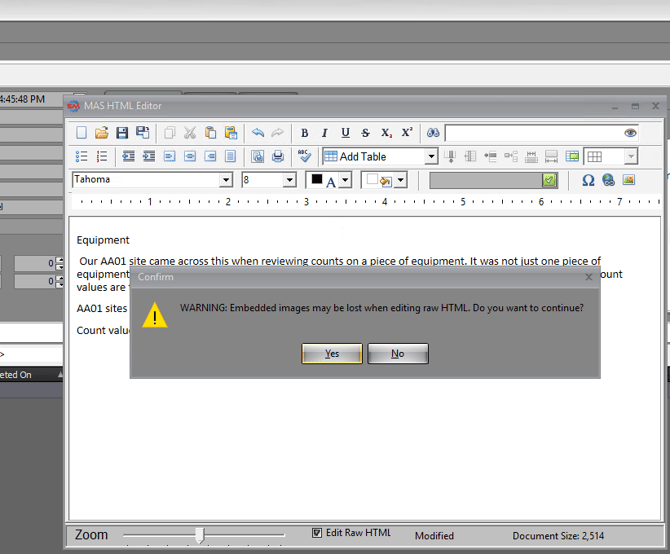Viewport: 670px width, 554px height.
Task: Click the Yes button in Confirm dialog
Action: [x=332, y=354]
